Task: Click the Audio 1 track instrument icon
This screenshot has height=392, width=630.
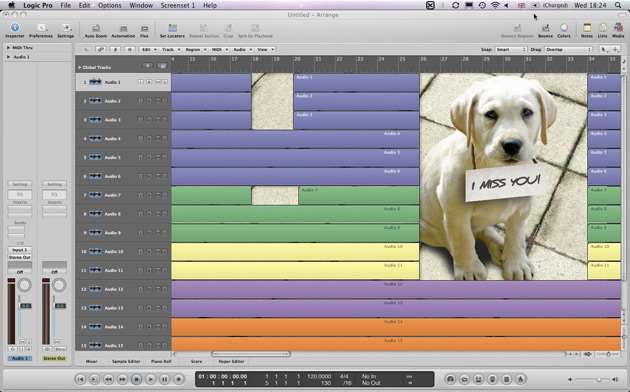Action: coord(95,82)
